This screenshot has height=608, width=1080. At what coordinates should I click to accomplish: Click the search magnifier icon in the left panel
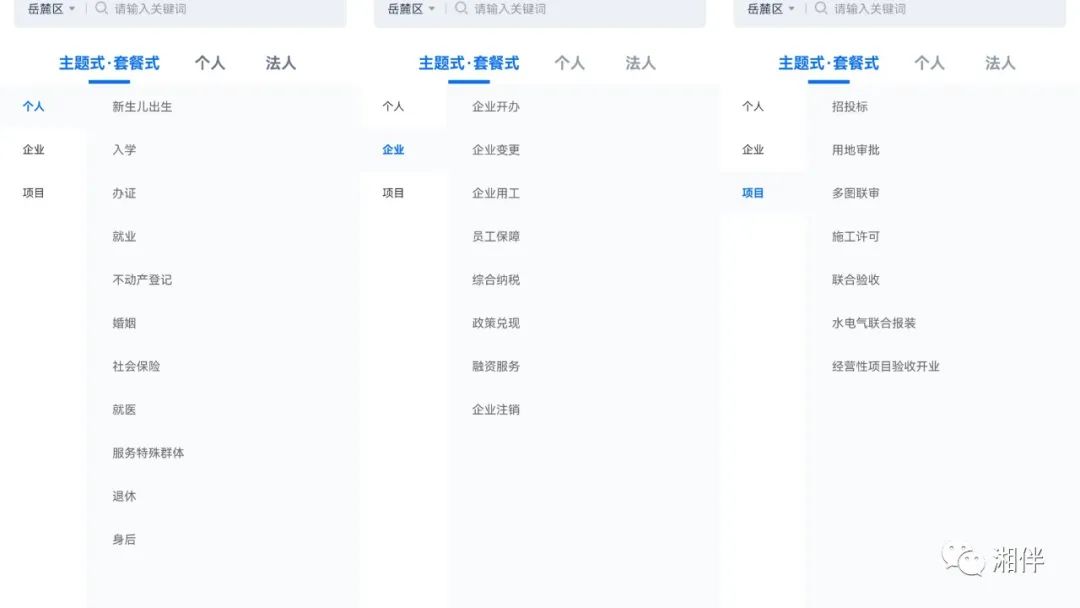[100, 9]
